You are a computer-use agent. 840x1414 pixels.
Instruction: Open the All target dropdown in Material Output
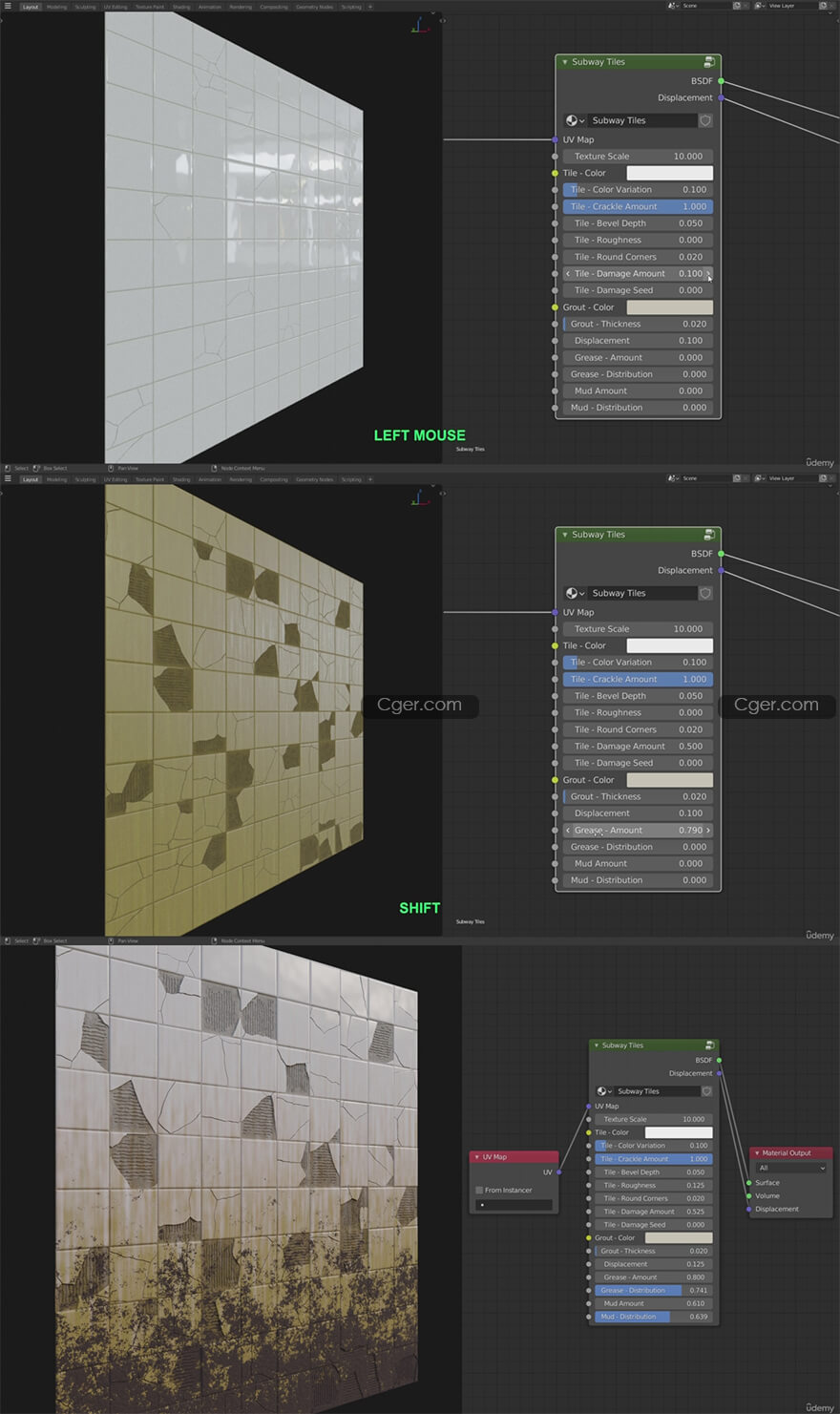(791, 1168)
